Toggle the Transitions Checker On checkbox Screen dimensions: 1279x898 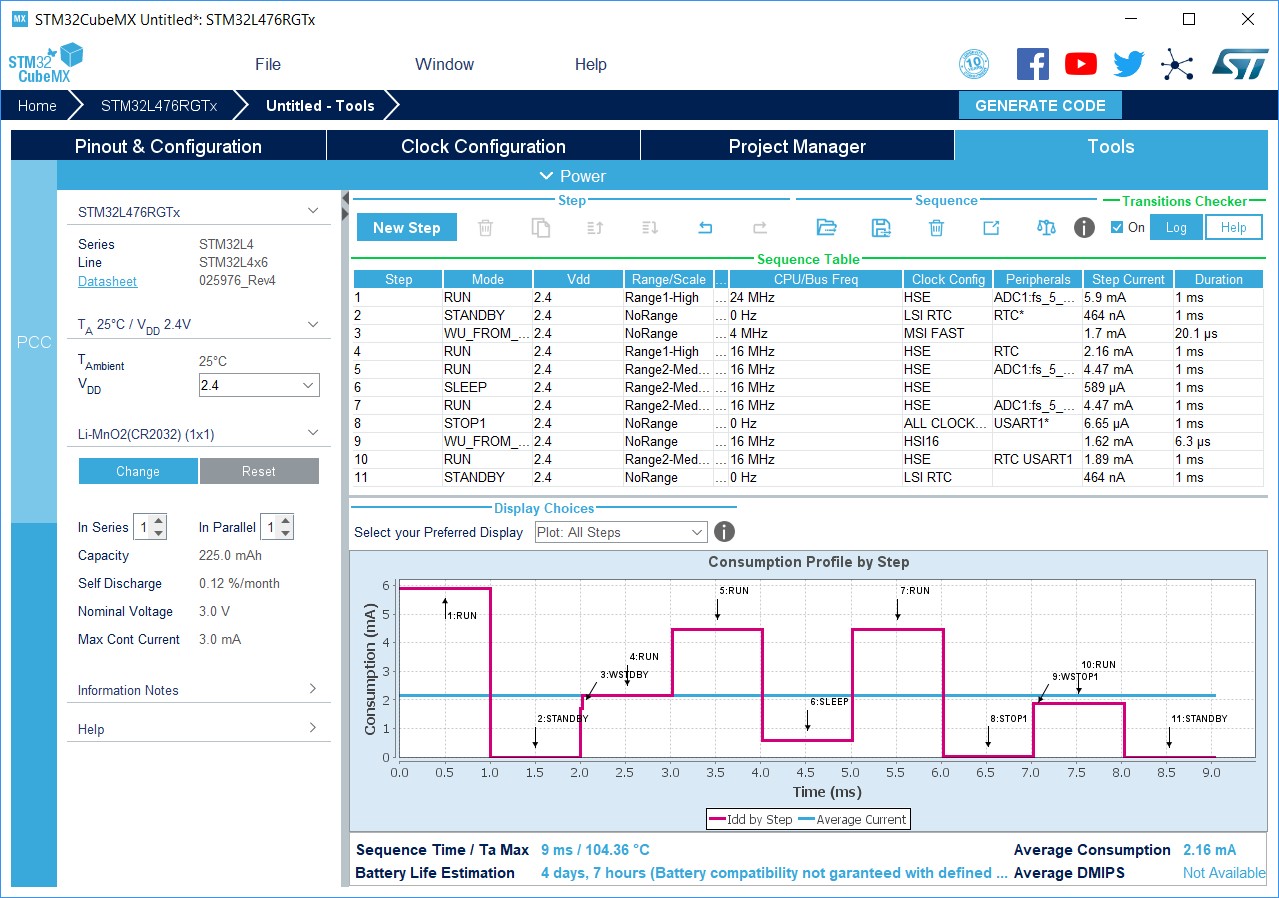click(1117, 228)
